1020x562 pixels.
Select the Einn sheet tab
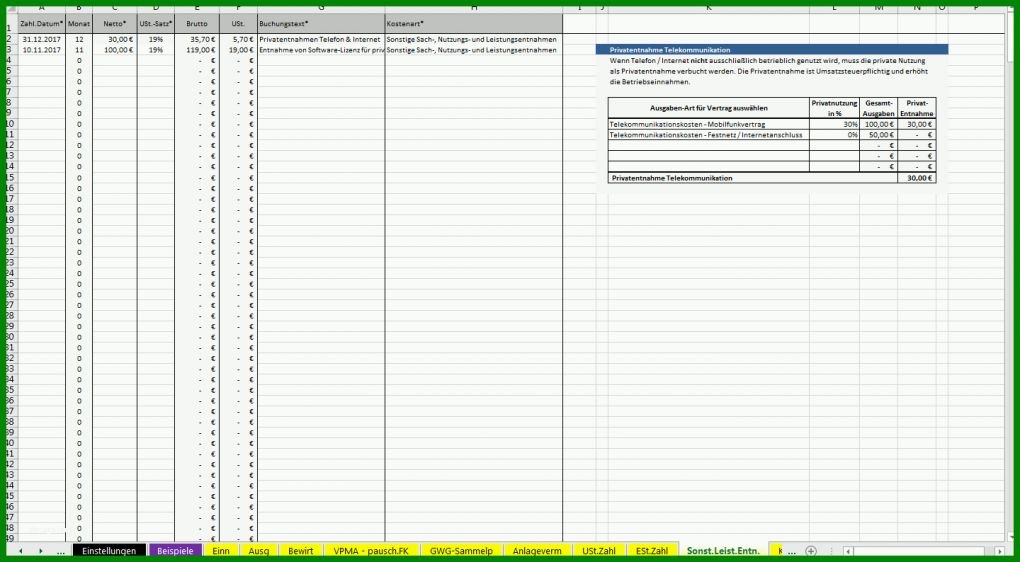pos(221,551)
